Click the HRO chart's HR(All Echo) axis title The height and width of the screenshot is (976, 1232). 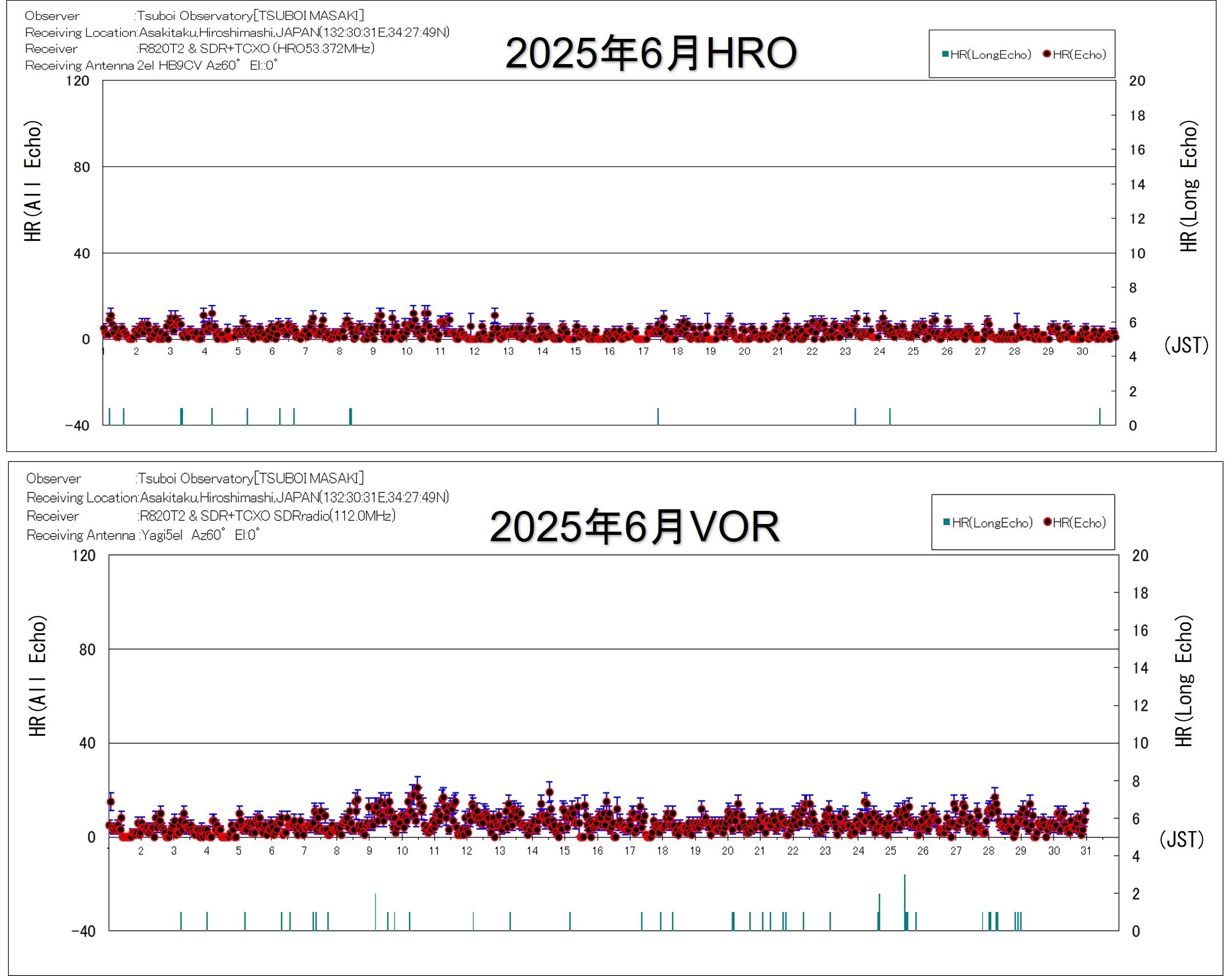point(33,181)
